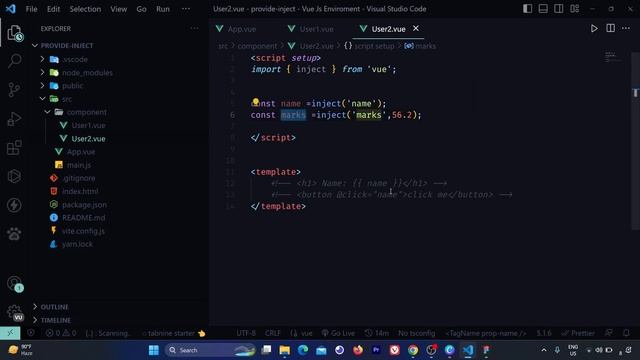Split the editor right
Viewport: 640px width, 360px height.
coord(610,28)
